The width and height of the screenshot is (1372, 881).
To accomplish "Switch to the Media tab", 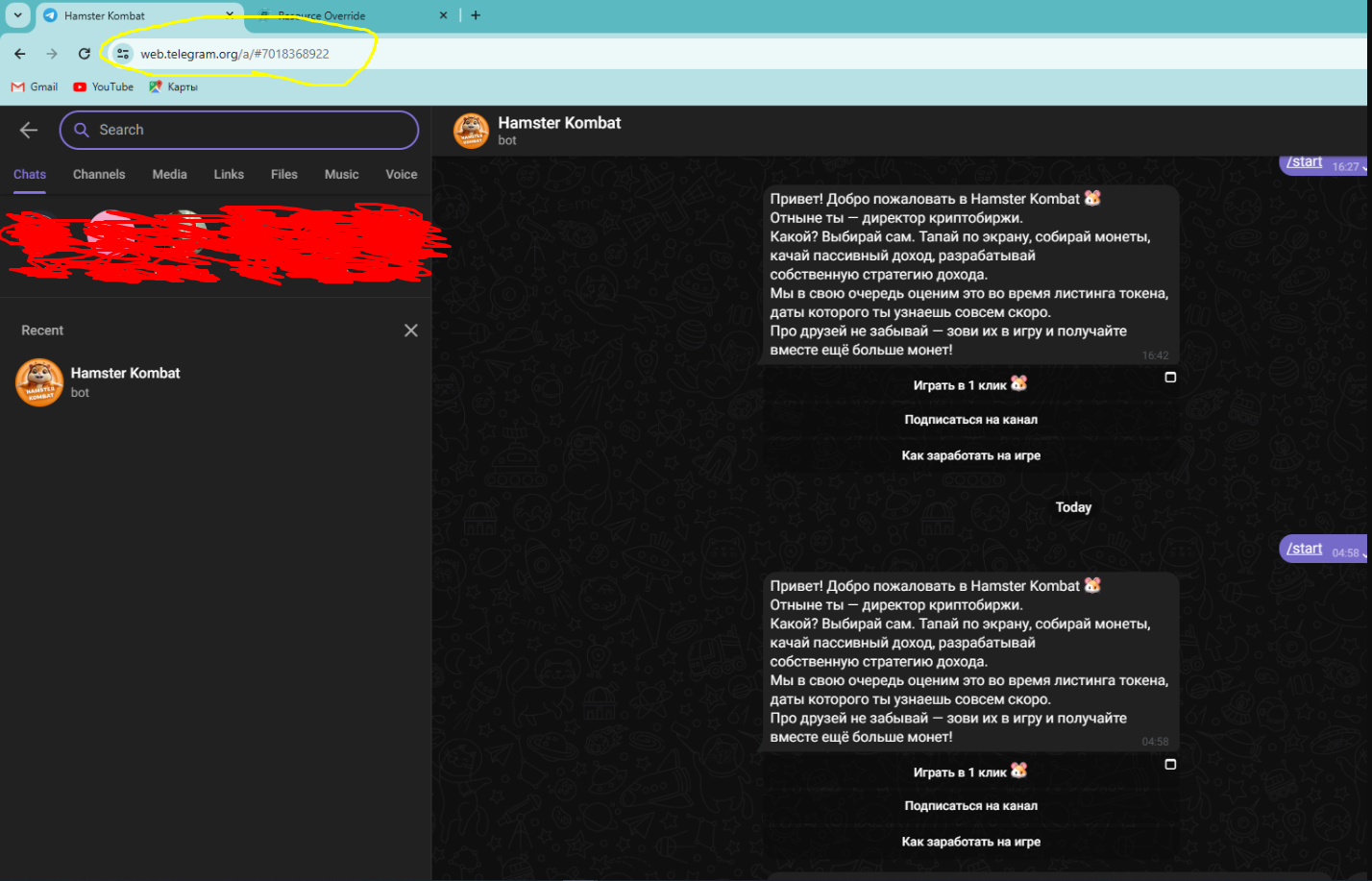I will coord(169,174).
